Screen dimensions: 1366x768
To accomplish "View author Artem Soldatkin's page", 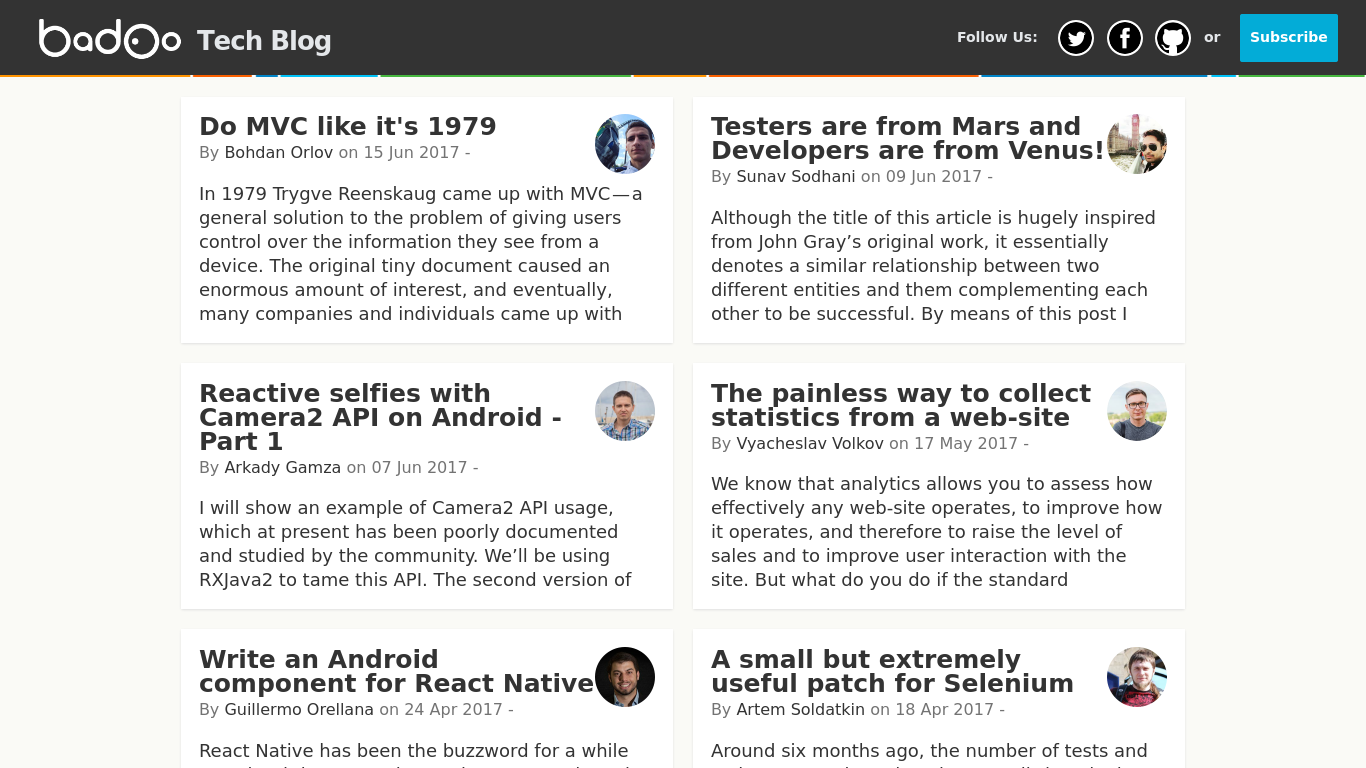I will pos(801,710).
